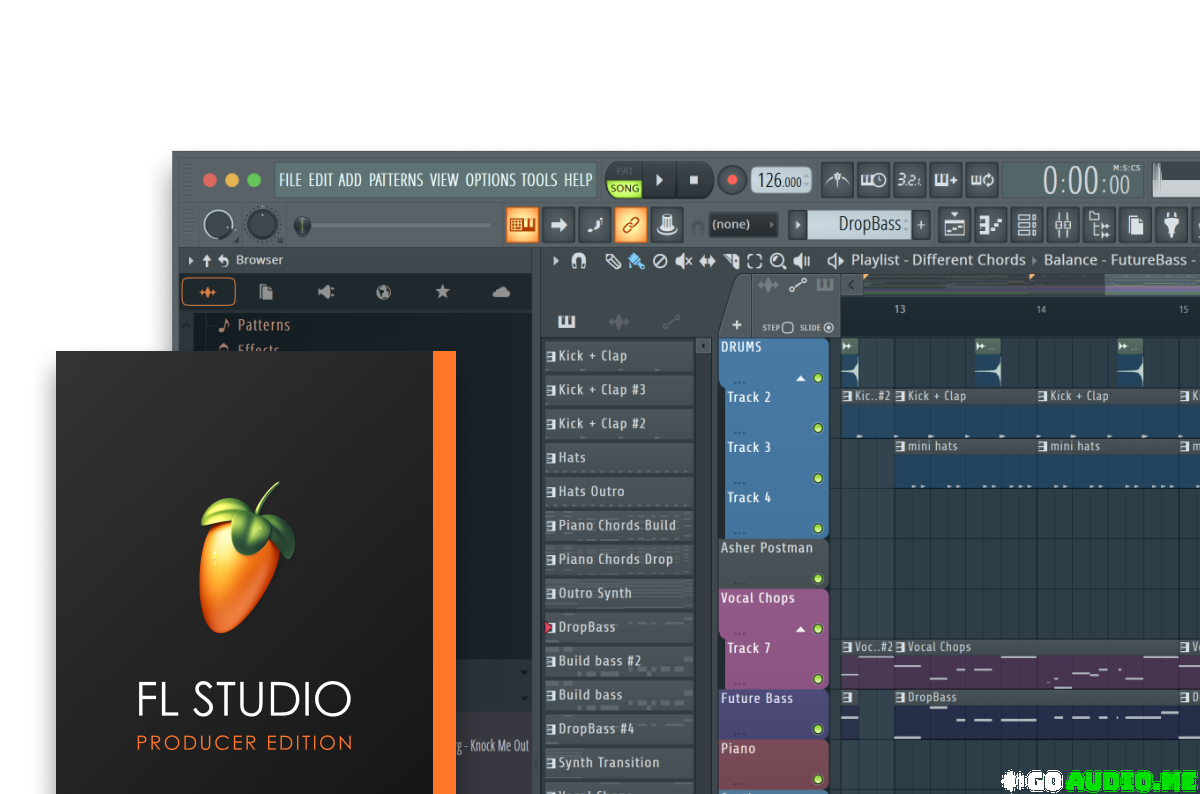
Task: Open the ADD menu
Action: [x=350, y=180]
